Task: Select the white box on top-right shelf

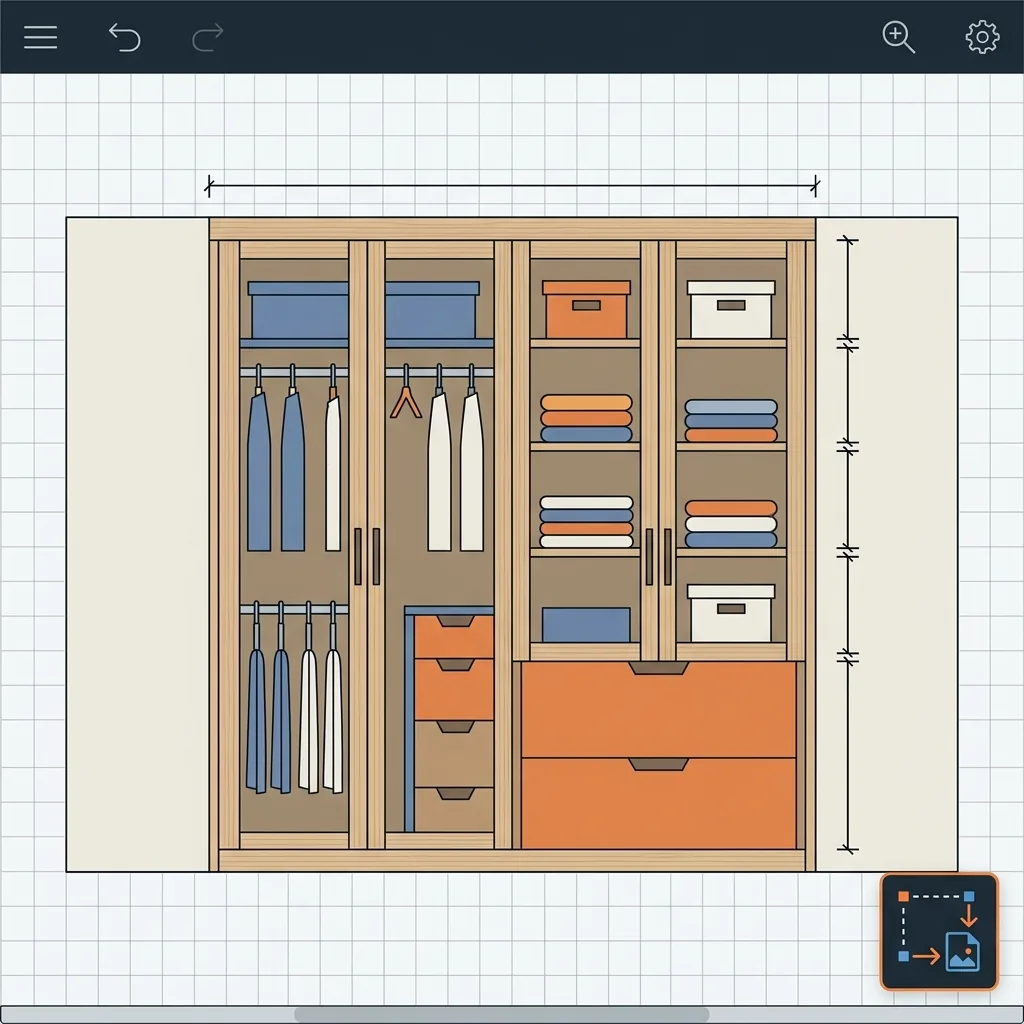Action: pyautogui.click(x=731, y=309)
